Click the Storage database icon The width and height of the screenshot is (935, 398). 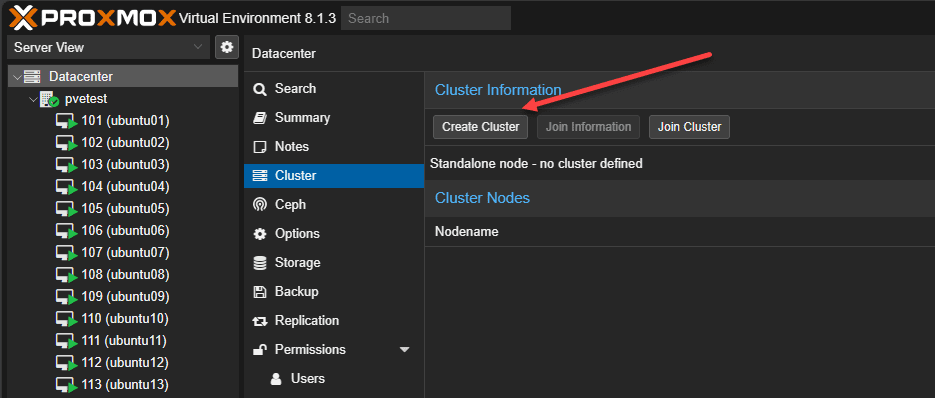260,263
